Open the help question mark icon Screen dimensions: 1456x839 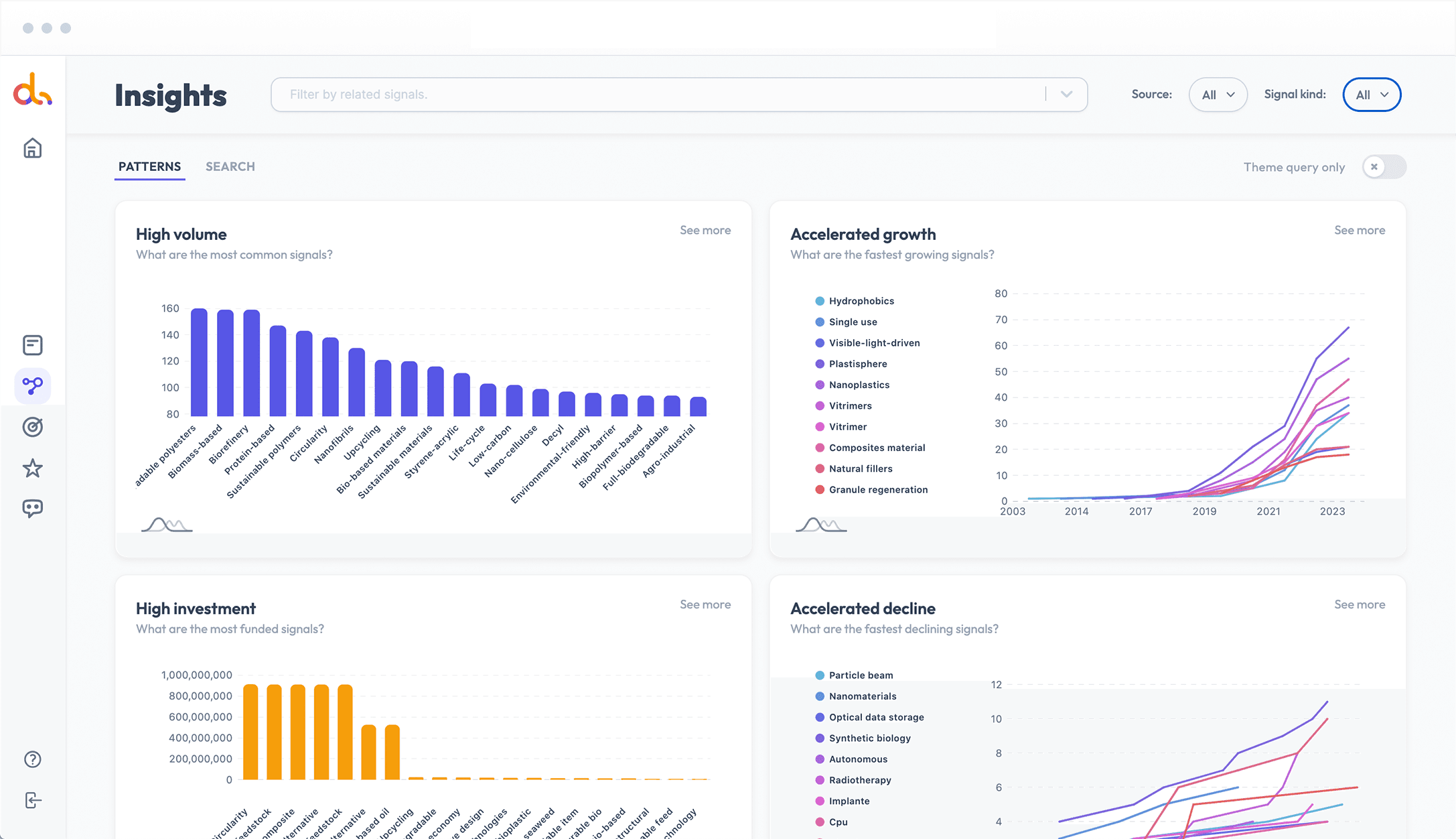click(32, 759)
